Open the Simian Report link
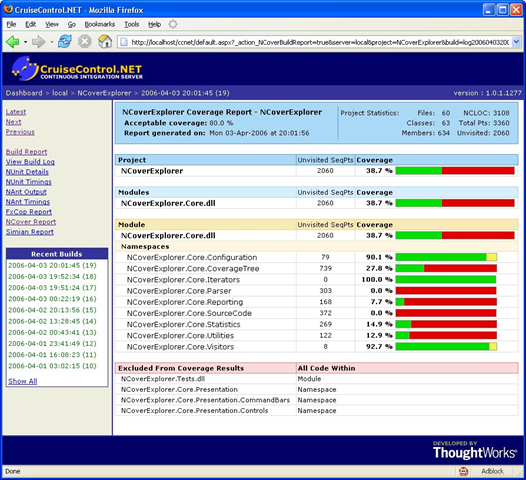Screen dimensions: 526x480 point(30,232)
